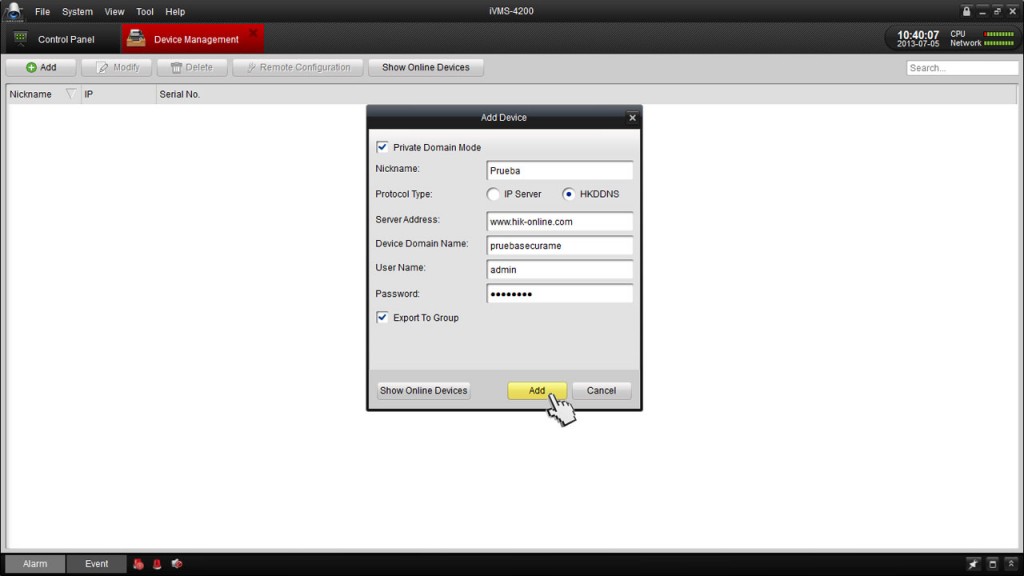The image size is (1024, 576).
Task: Close the Add Device dialog
Action: pos(632,118)
